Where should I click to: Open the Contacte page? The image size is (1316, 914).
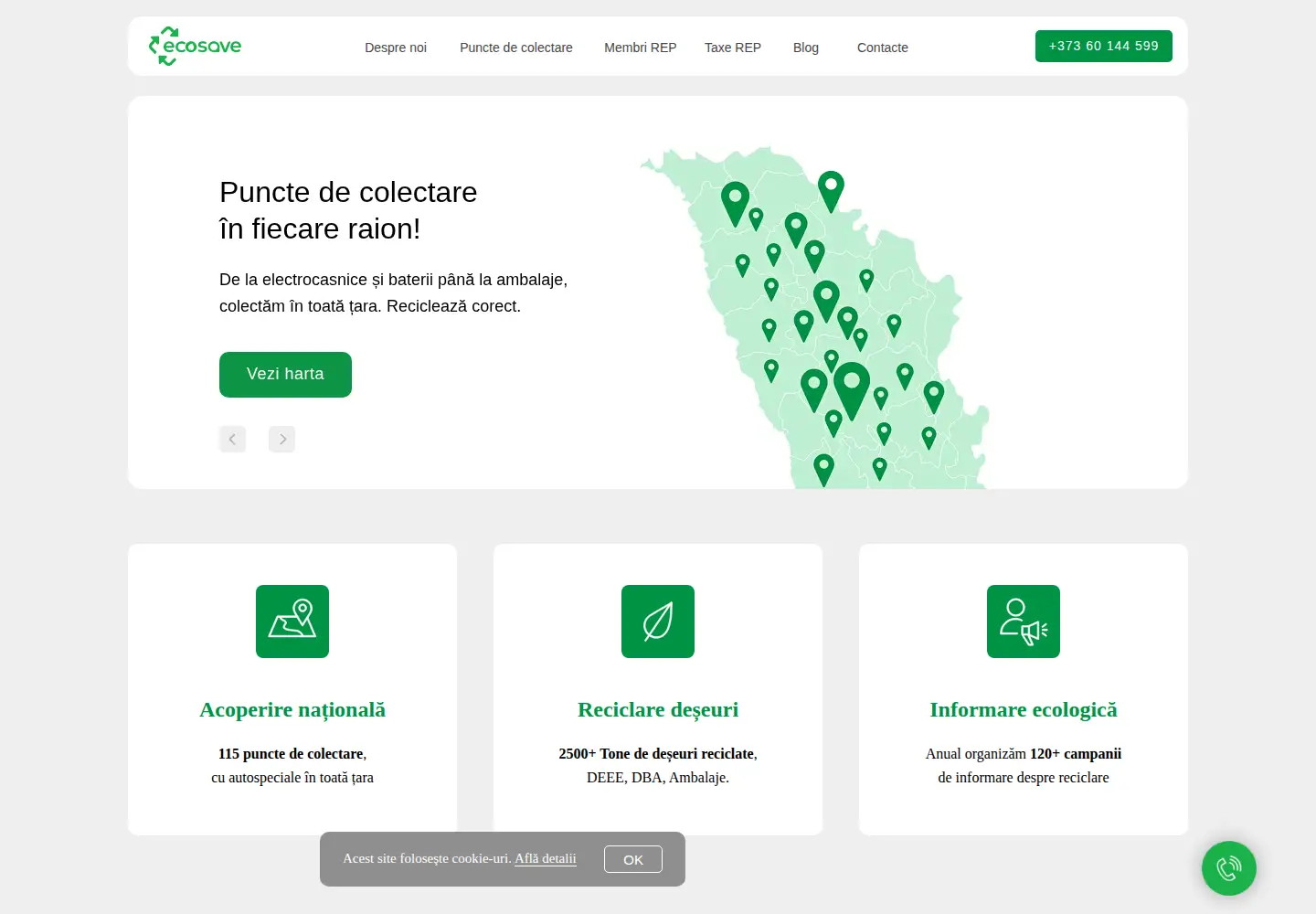[x=883, y=48]
